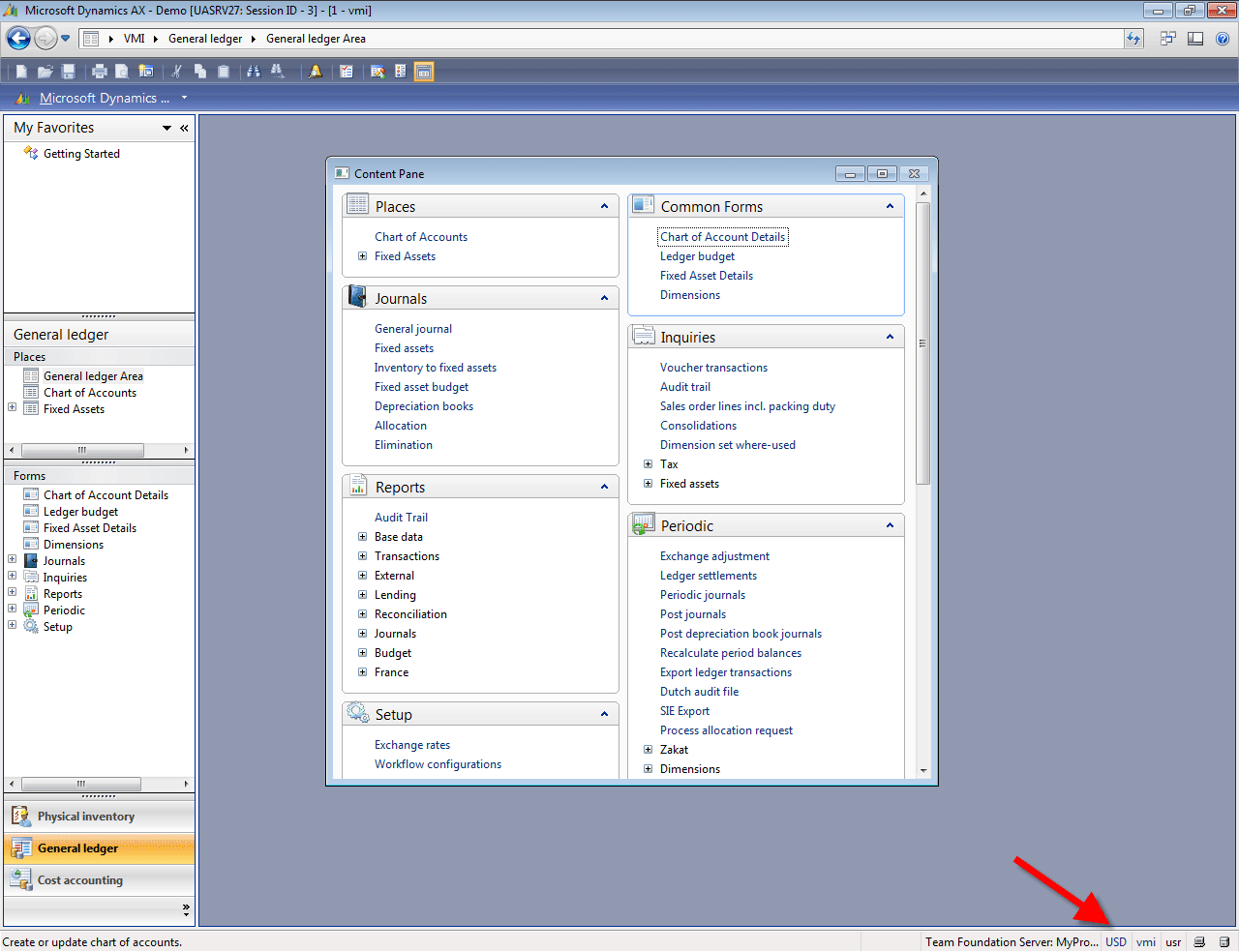Show more modules chevron at pane bottom
The width and height of the screenshot is (1239, 952).
tap(186, 909)
